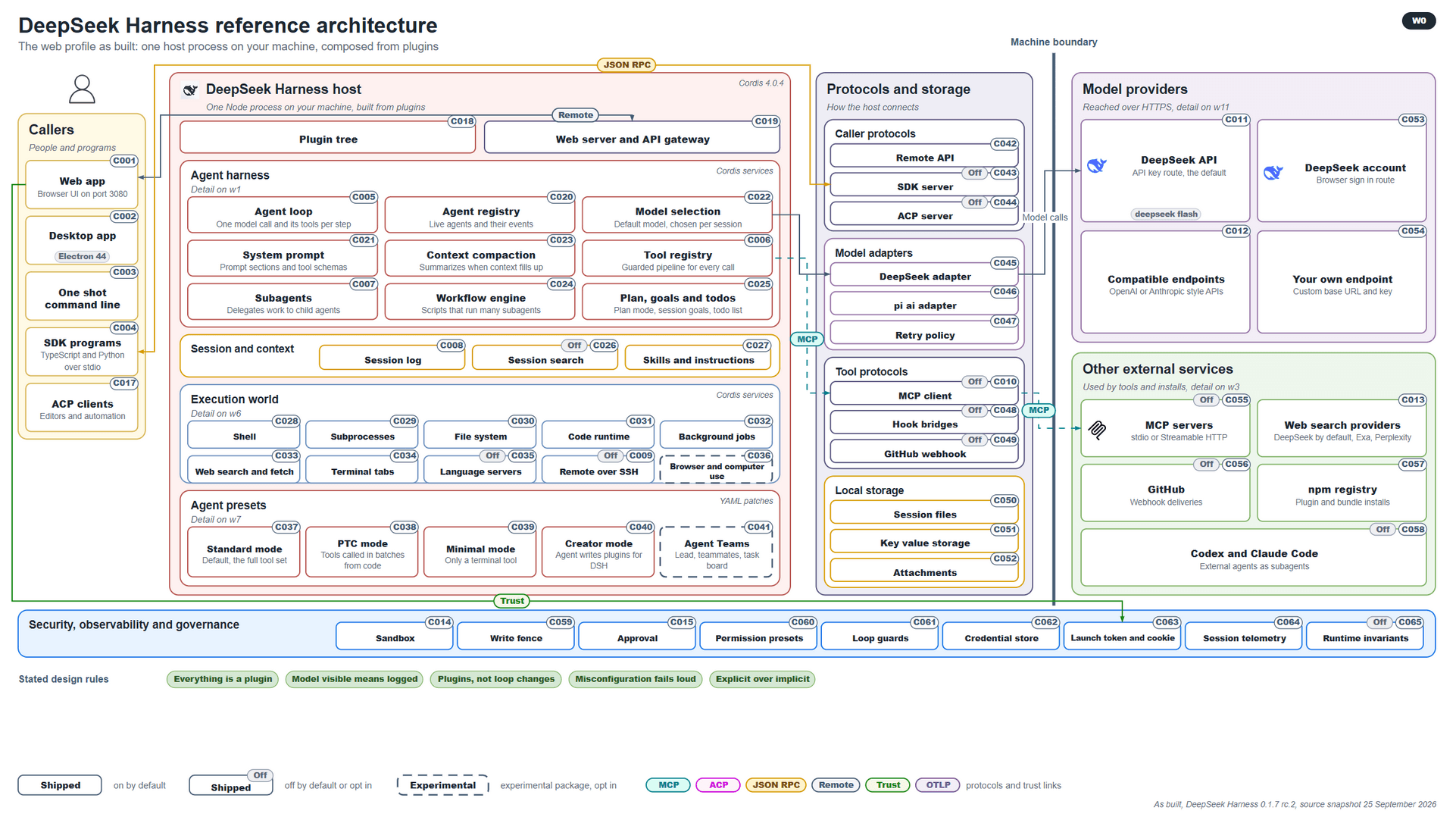The height and width of the screenshot is (820, 1456).
Task: Click the whale icon in DeepSeek account card
Action: click(x=1273, y=173)
